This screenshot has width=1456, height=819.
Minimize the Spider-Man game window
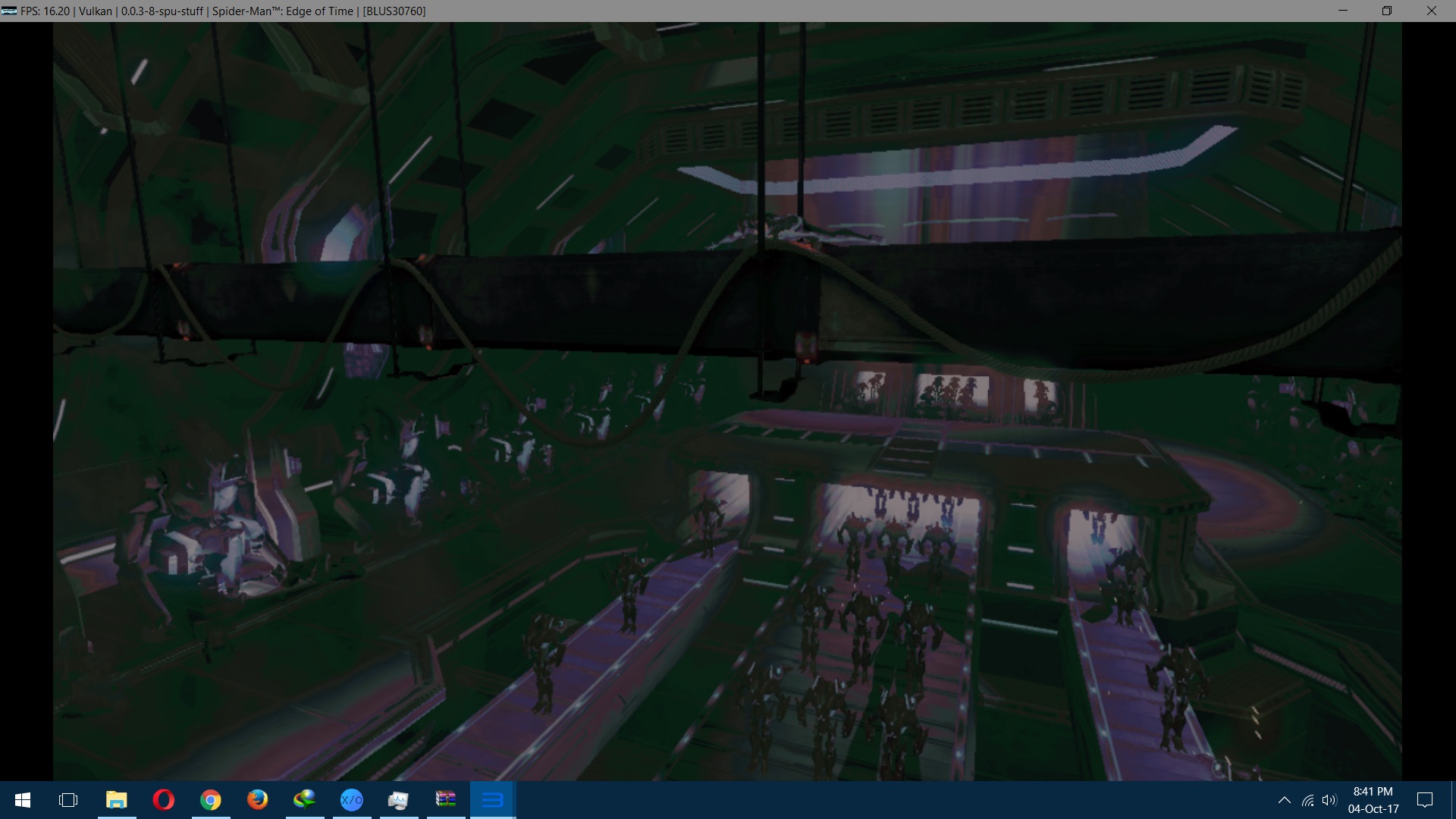pos(1342,11)
